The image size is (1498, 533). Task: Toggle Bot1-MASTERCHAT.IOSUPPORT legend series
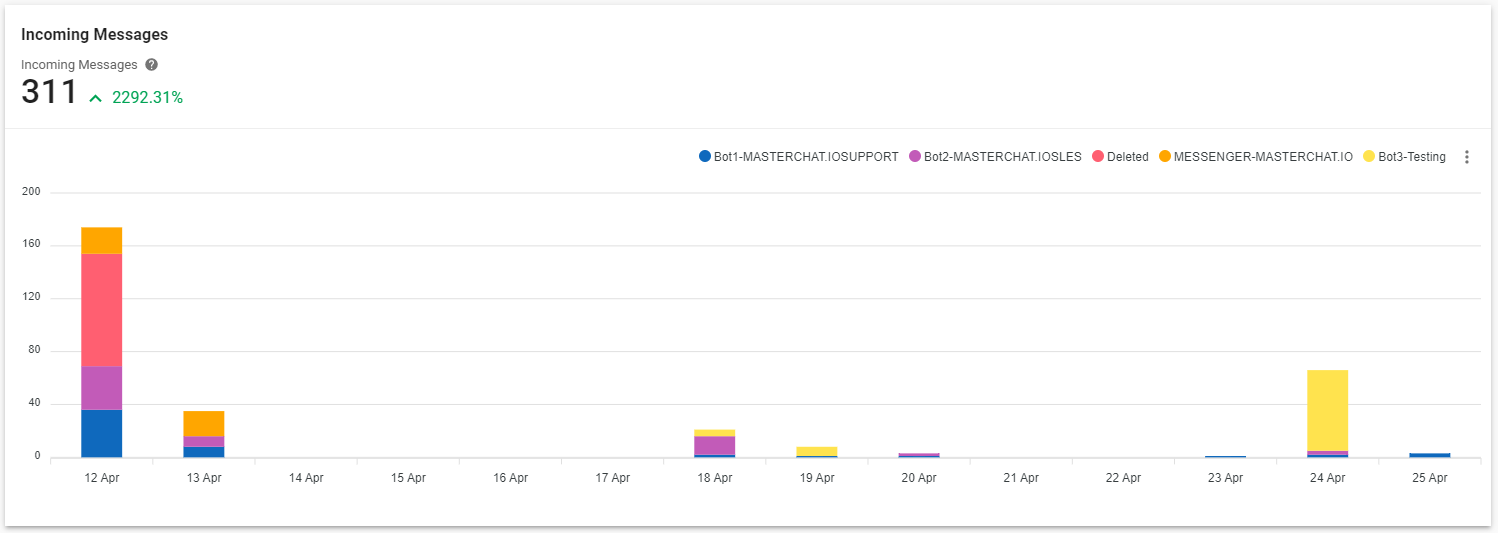[799, 157]
